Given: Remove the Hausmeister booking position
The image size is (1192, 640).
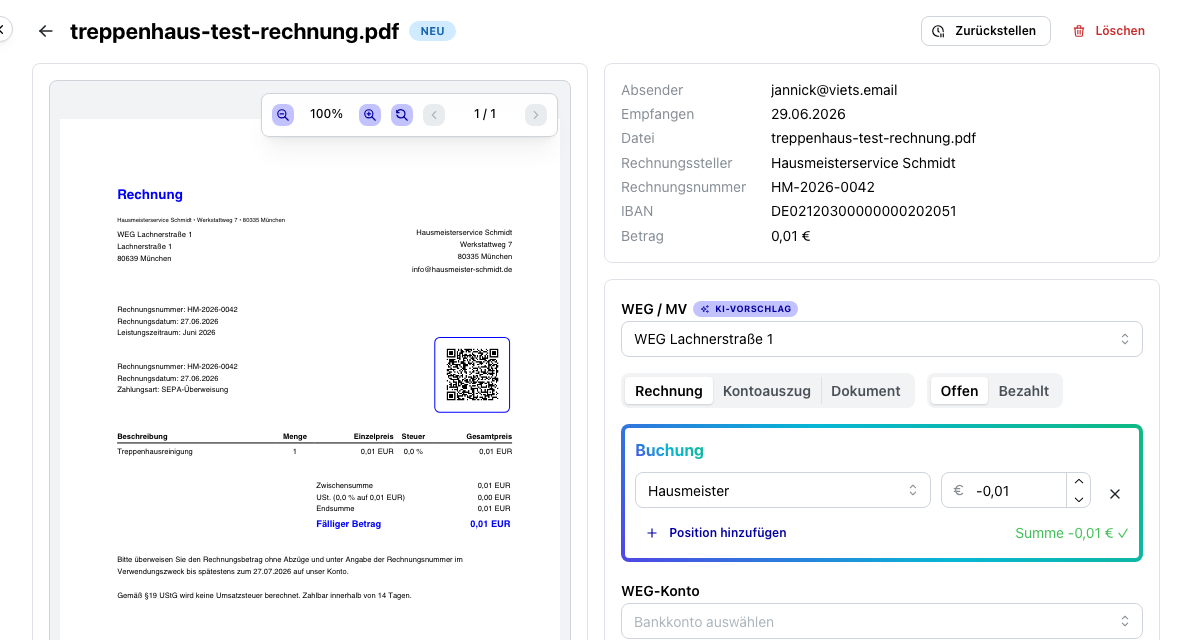Looking at the screenshot, I should coord(1114,494).
